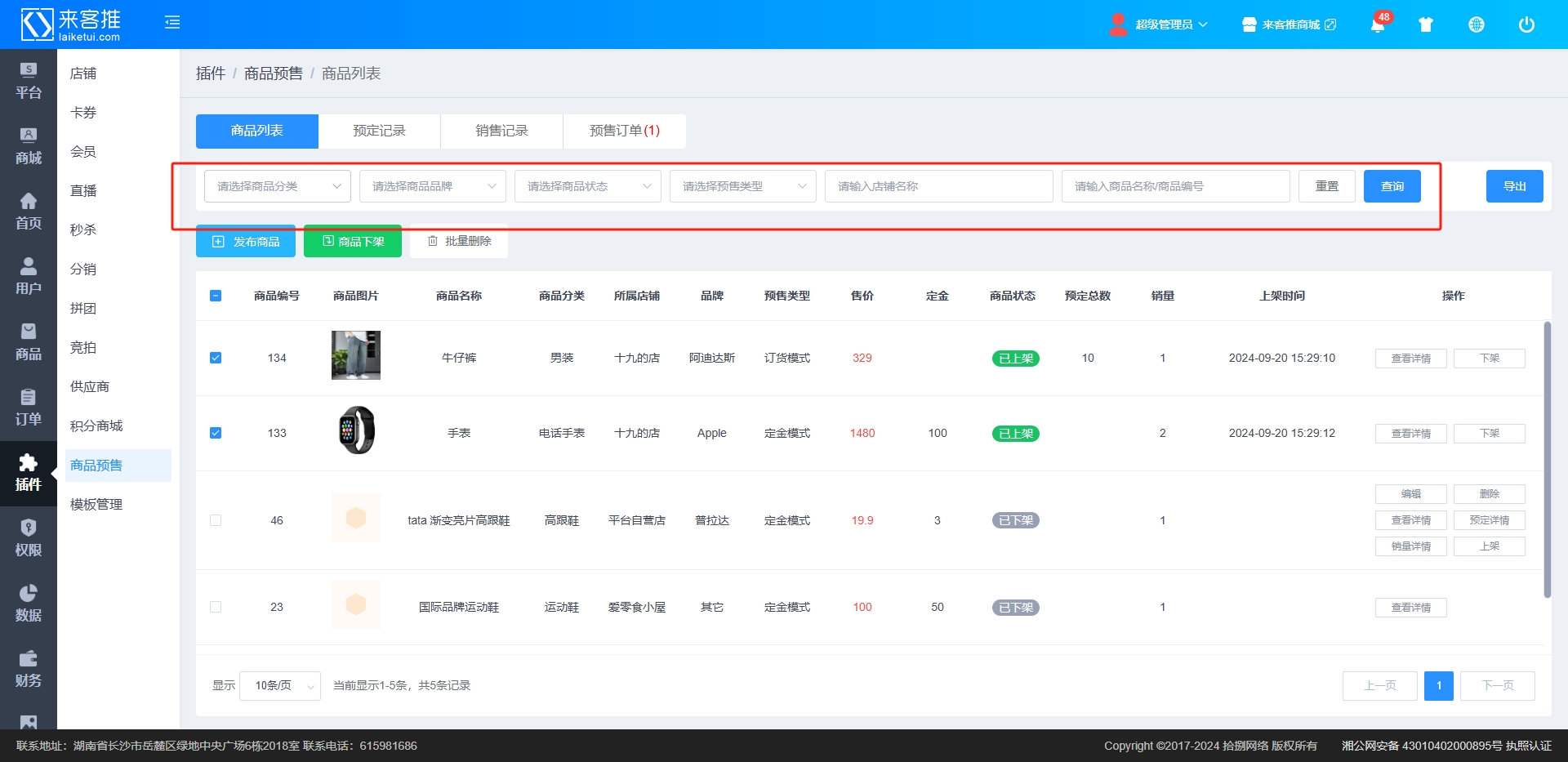The image size is (1568, 762).
Task: Open the language globe icon
Action: pos(1476,25)
